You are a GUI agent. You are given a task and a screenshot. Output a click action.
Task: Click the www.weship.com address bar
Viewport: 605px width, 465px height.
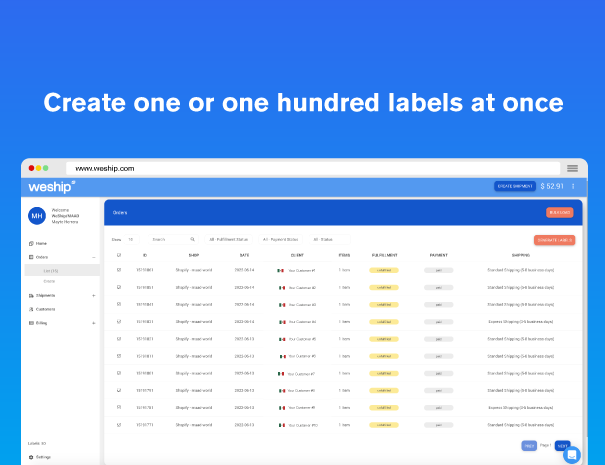[x=313, y=168]
